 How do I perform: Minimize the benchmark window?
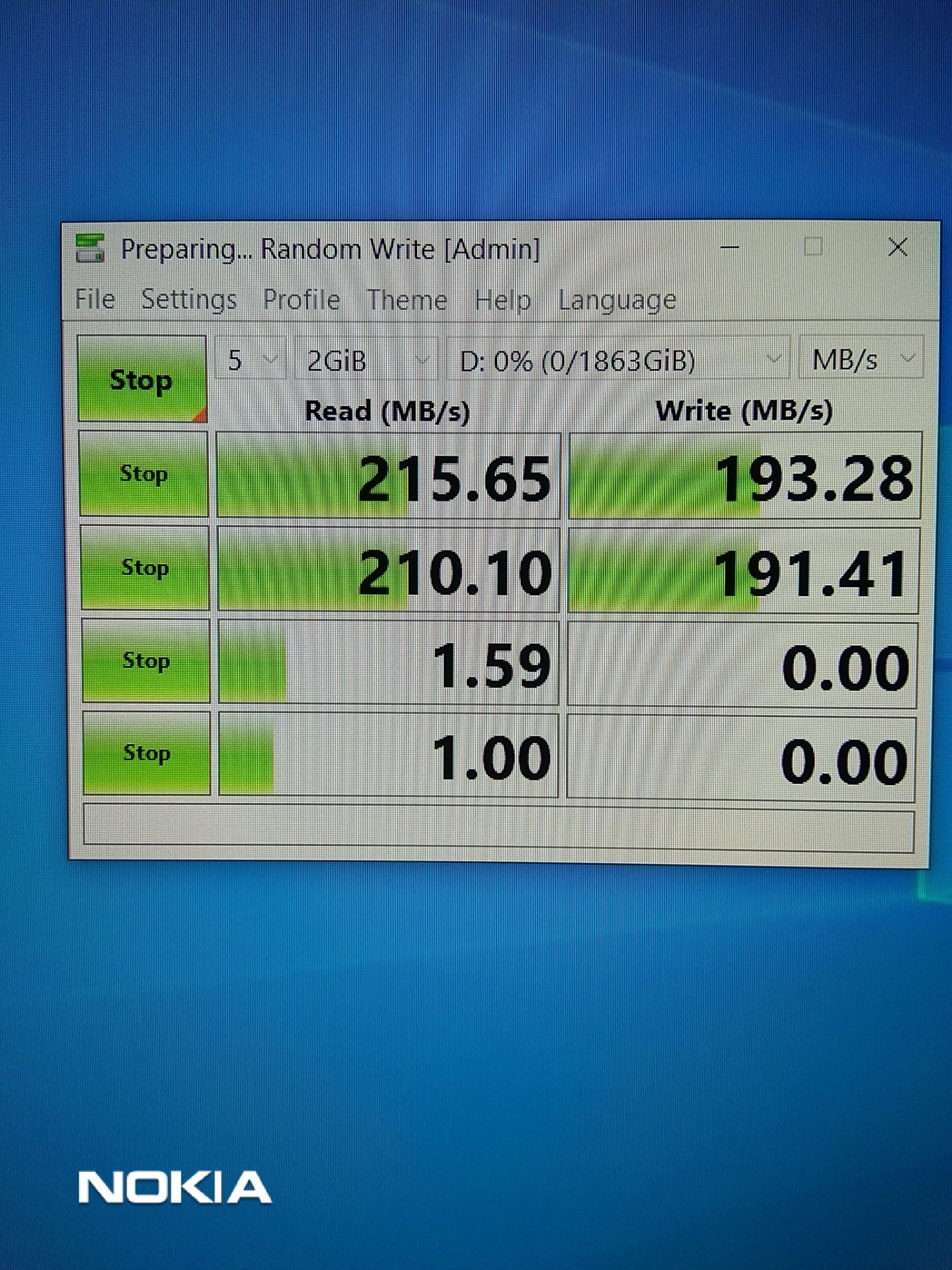click(x=730, y=248)
